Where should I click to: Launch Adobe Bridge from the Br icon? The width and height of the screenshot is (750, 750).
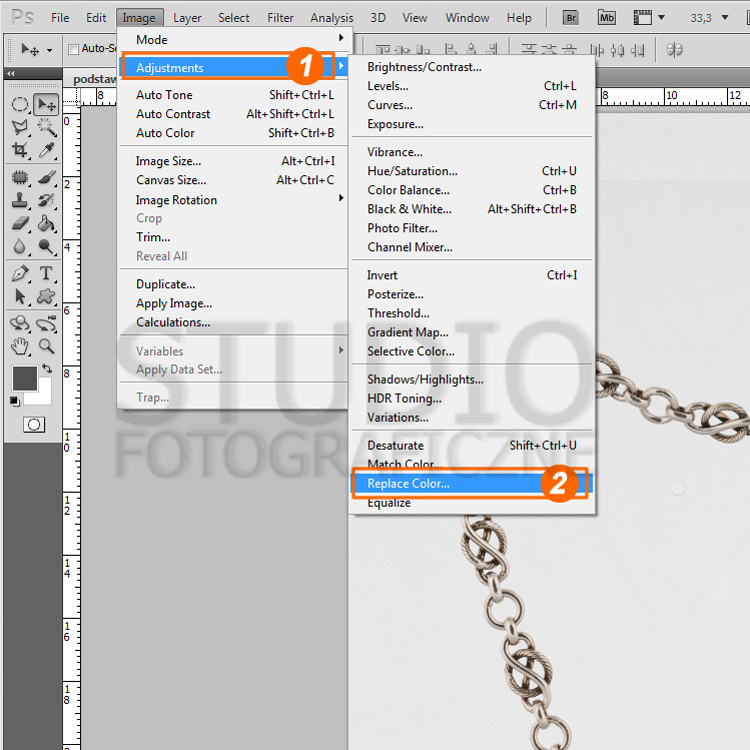point(573,17)
